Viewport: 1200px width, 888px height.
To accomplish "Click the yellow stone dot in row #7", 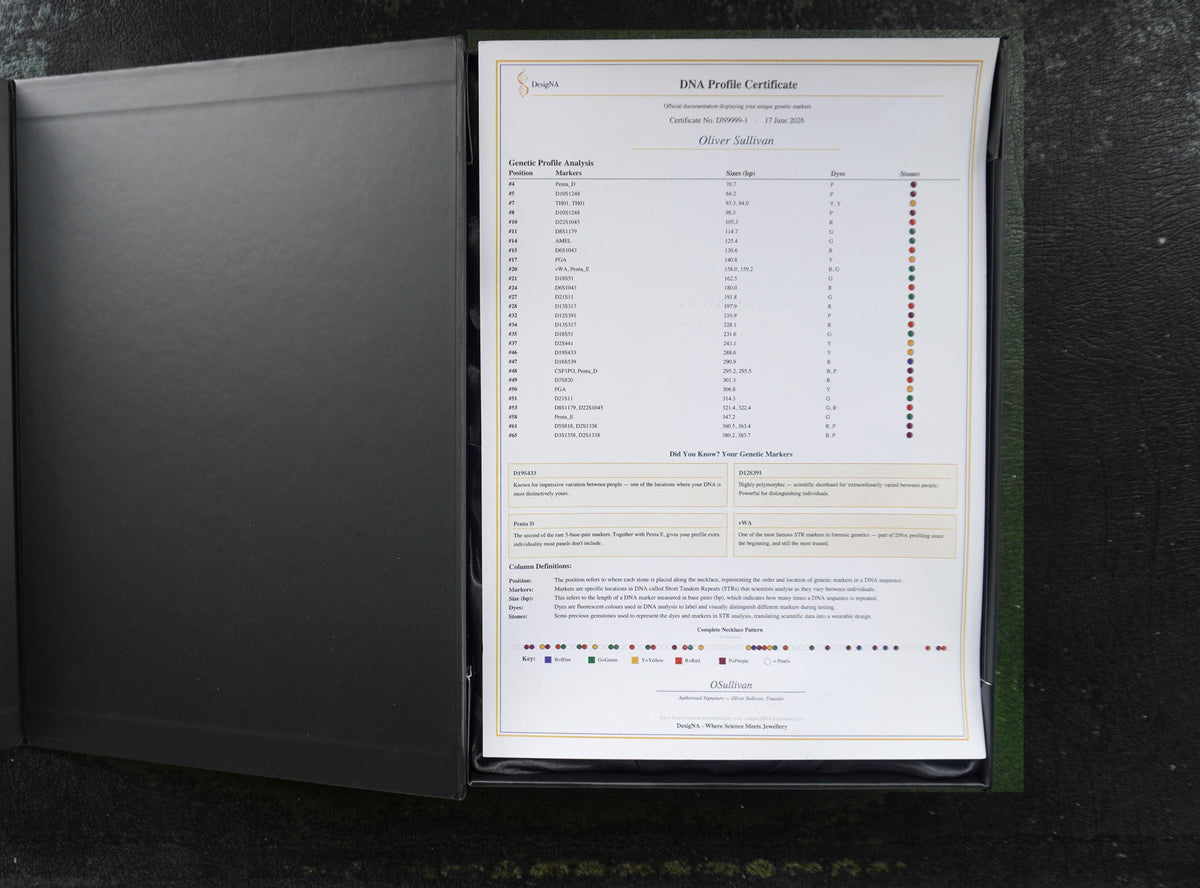I will (x=913, y=203).
